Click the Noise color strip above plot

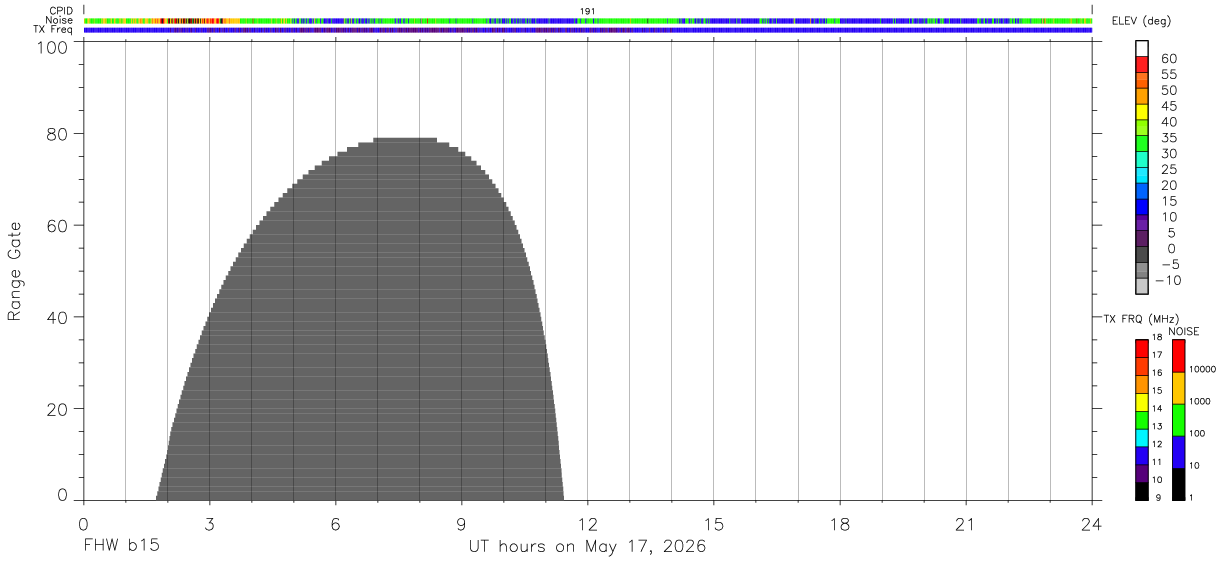tap(588, 20)
